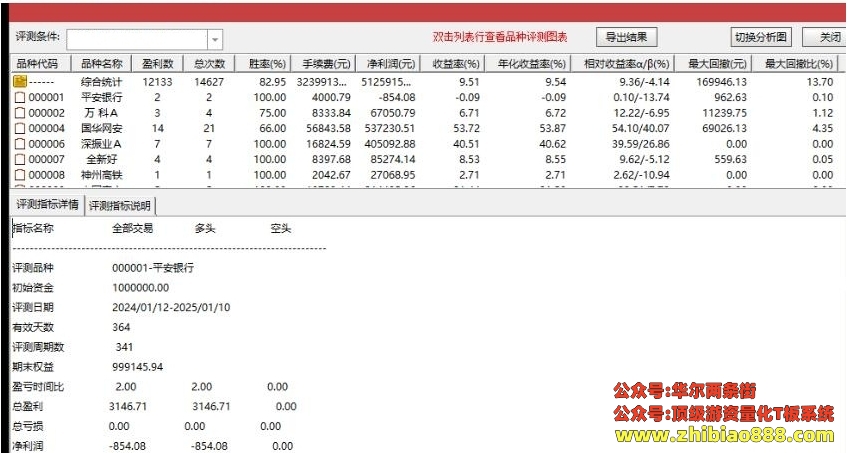The image size is (850, 453).
Task: Click the 多头 column label
Action: 205,229
